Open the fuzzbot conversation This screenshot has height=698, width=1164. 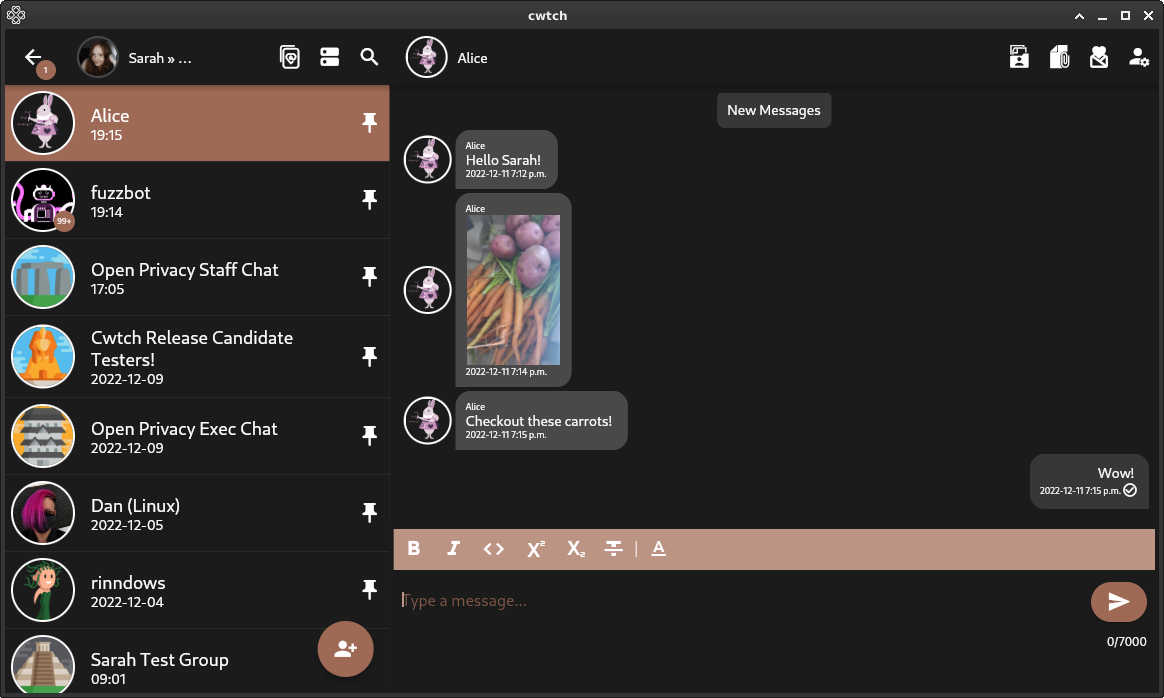197,200
